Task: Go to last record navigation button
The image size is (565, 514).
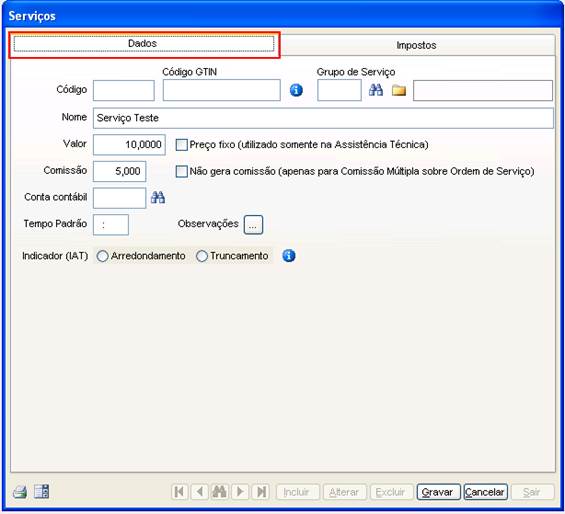Action: pyautogui.click(x=261, y=492)
